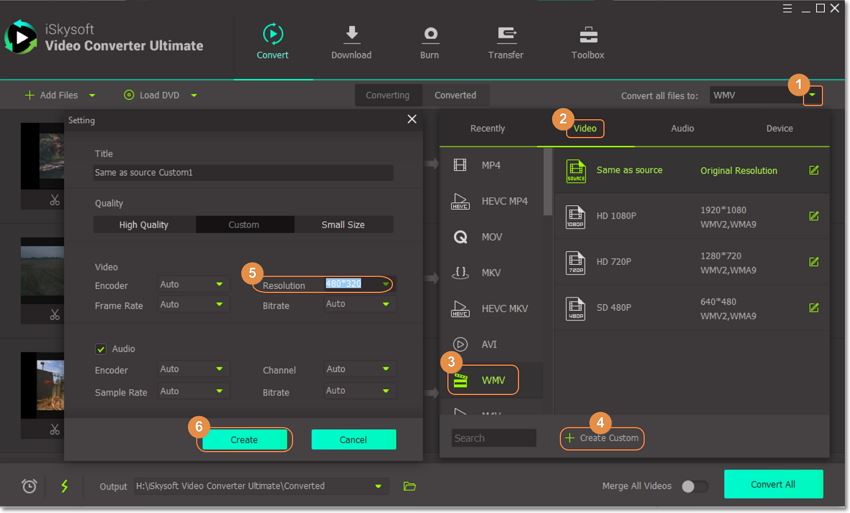Click the alarm clock scheduler icon
Viewport: 850px width, 513px height.
30,486
